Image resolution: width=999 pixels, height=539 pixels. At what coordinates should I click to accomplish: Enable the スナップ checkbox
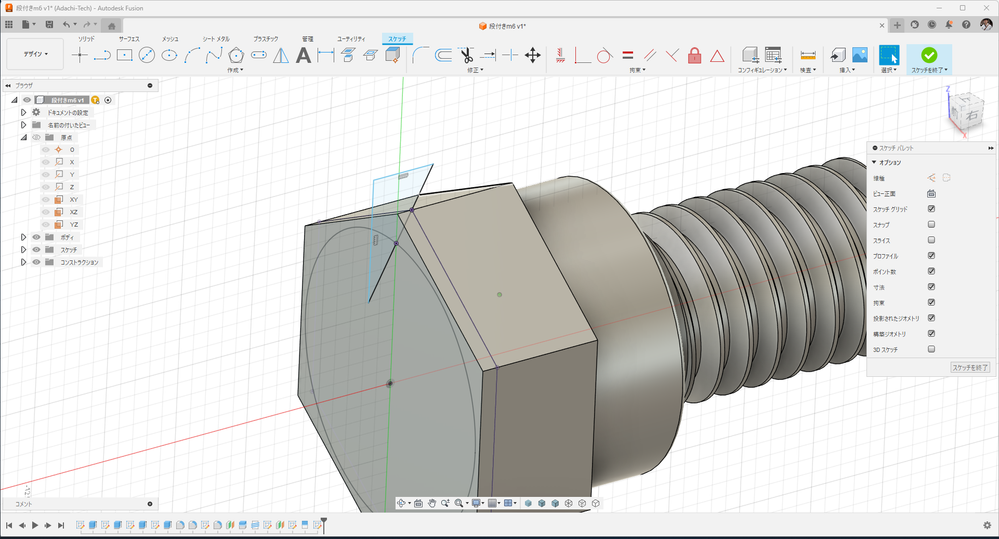coord(931,224)
